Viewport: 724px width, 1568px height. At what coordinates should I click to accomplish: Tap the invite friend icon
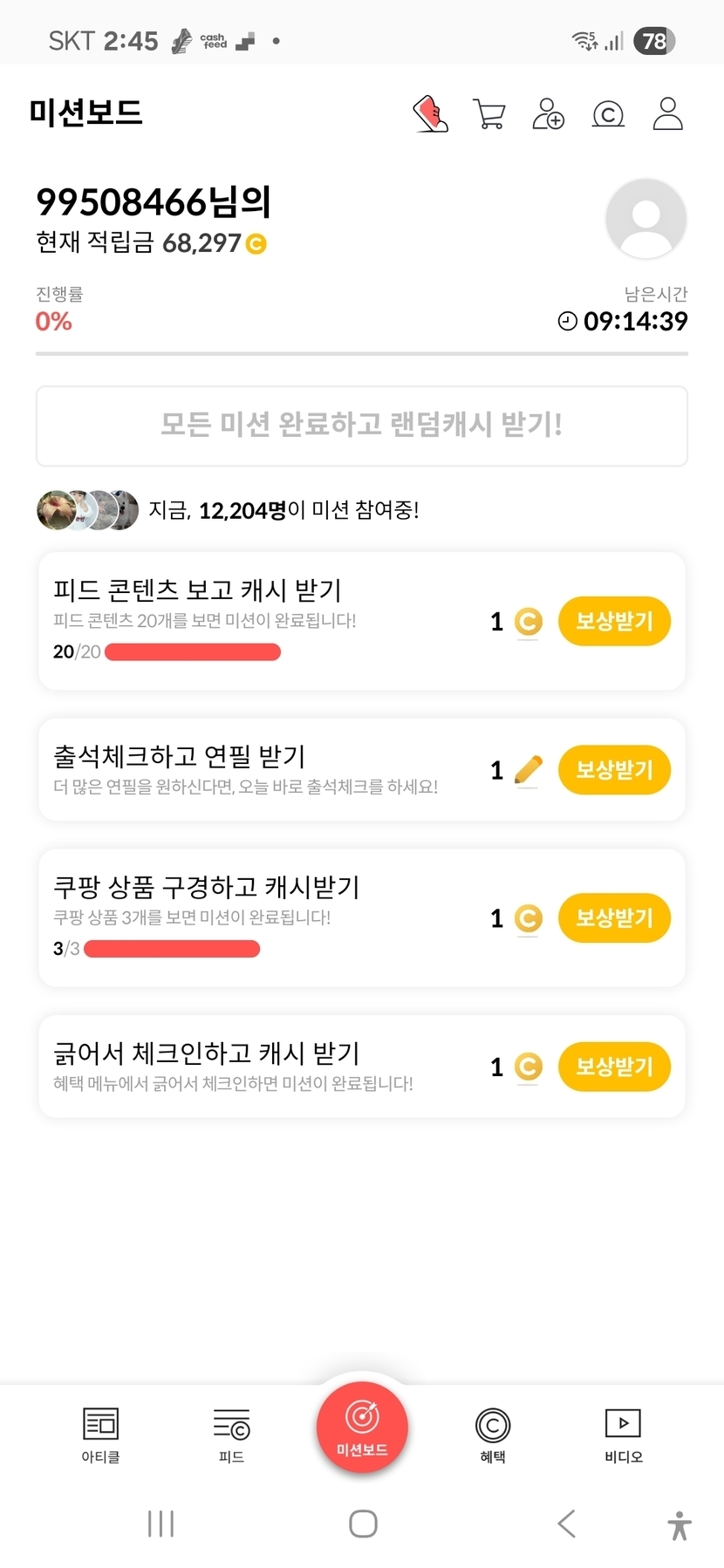(x=549, y=114)
